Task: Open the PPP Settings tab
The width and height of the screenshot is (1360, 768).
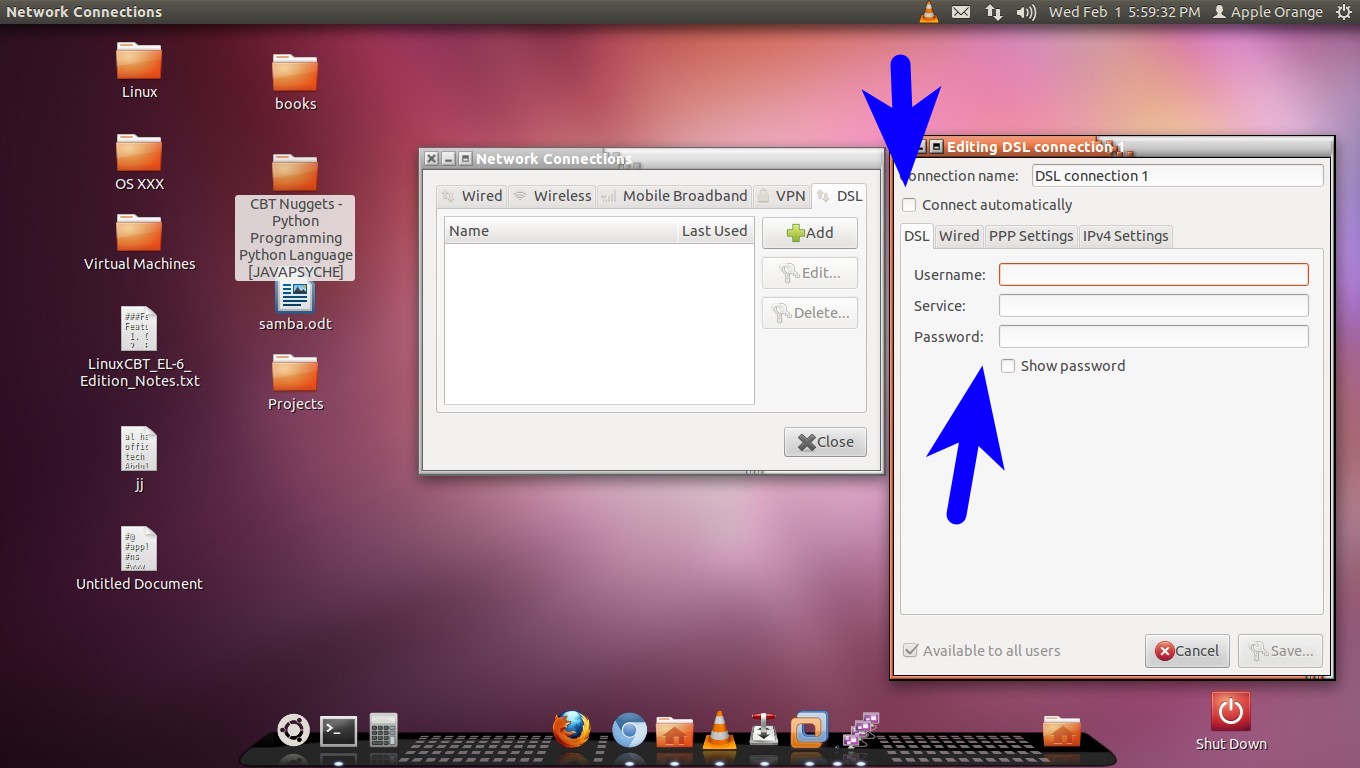Action: 1030,236
